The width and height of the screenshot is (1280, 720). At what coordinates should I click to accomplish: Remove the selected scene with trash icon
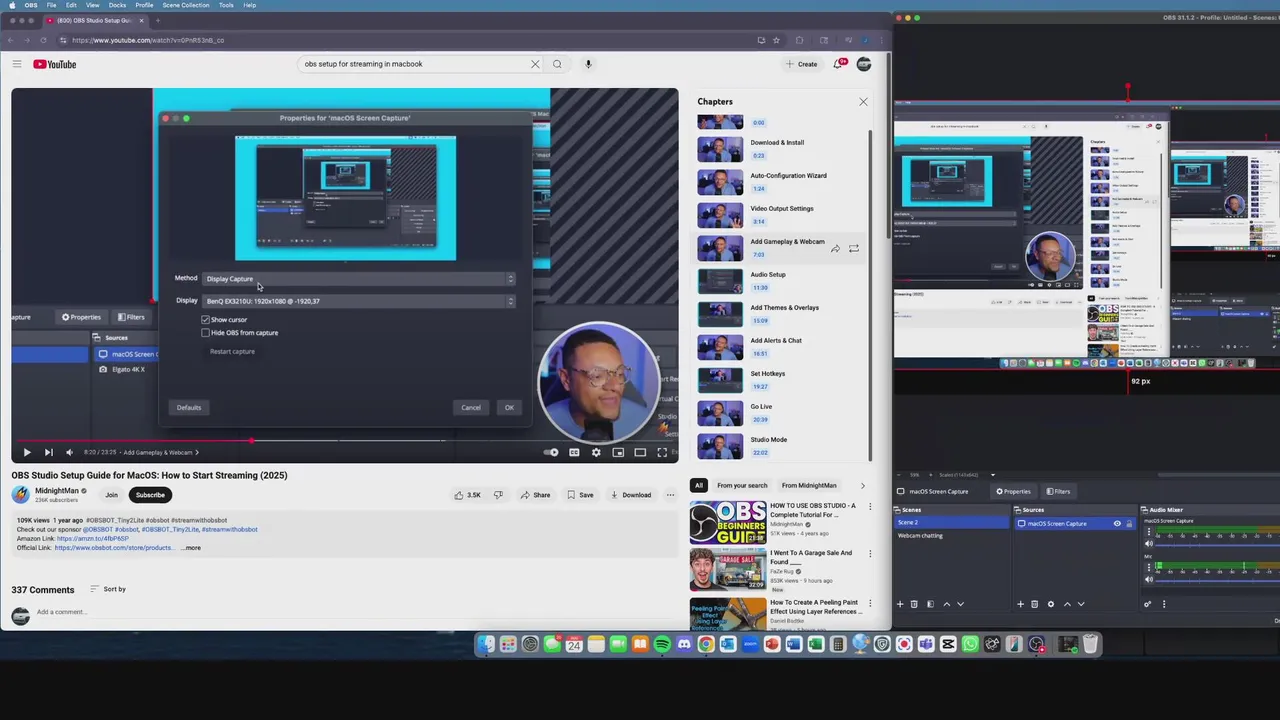click(916, 604)
